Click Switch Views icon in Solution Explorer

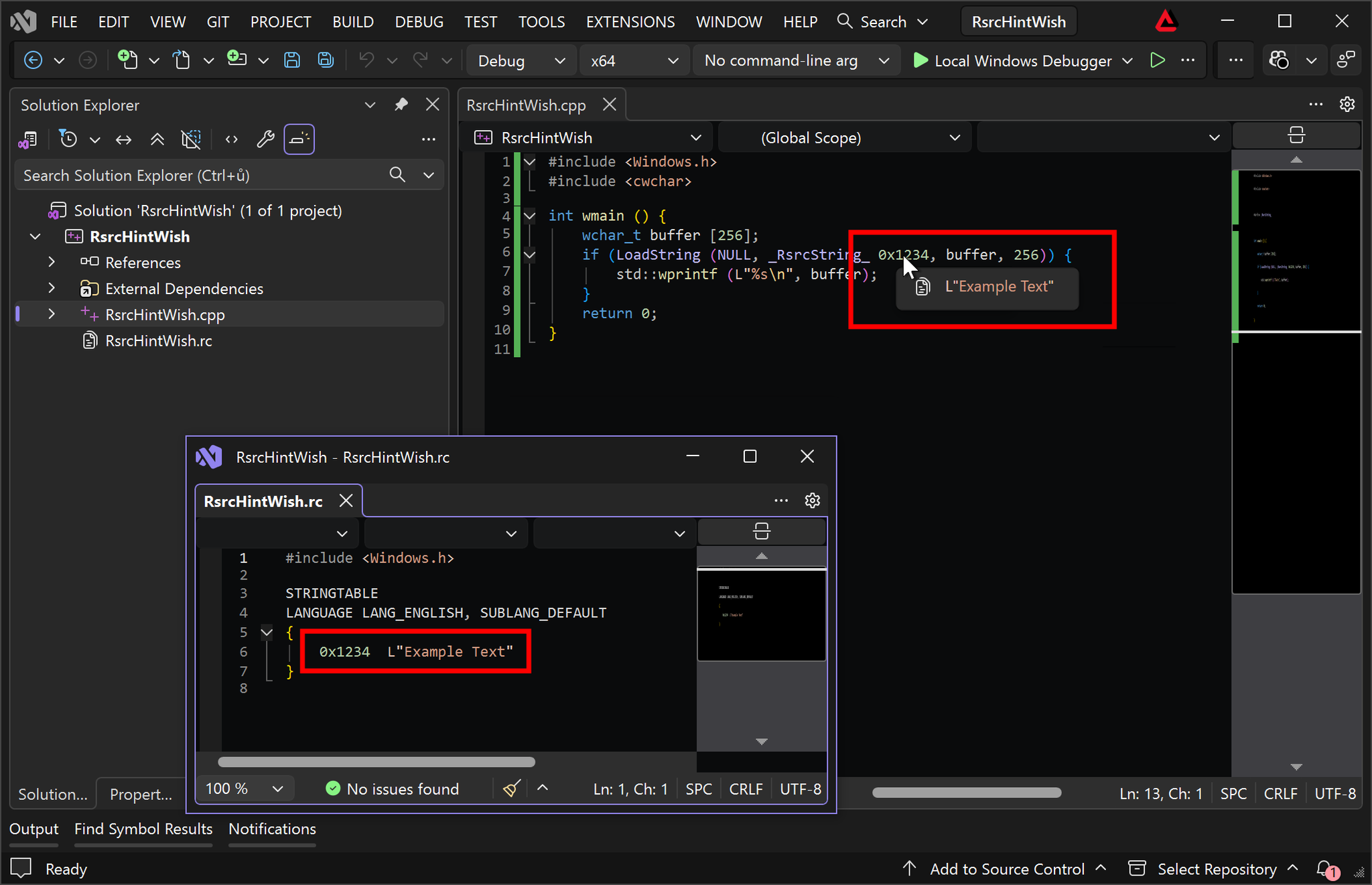[x=27, y=139]
